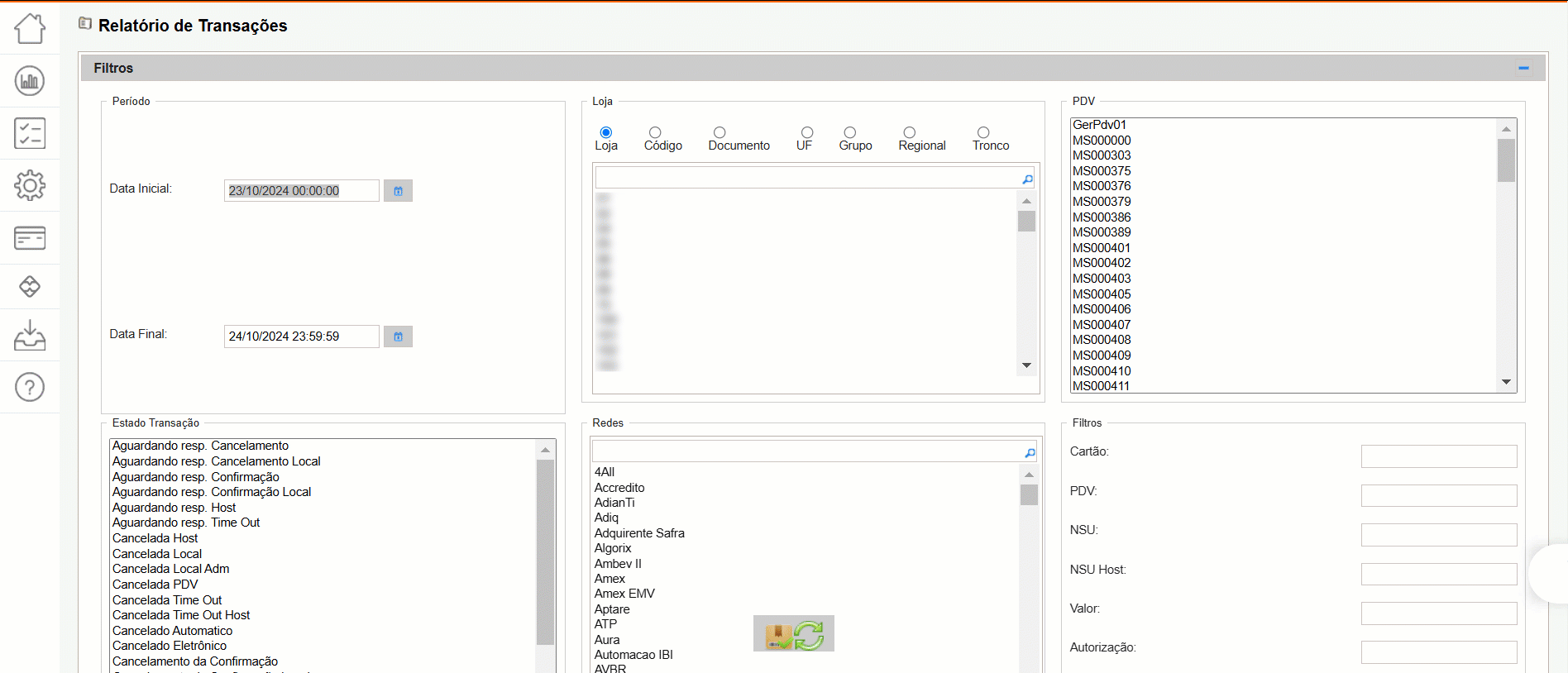Image resolution: width=1568 pixels, height=673 pixels.
Task: Click Loja list scroll up arrow
Action: tap(1026, 201)
